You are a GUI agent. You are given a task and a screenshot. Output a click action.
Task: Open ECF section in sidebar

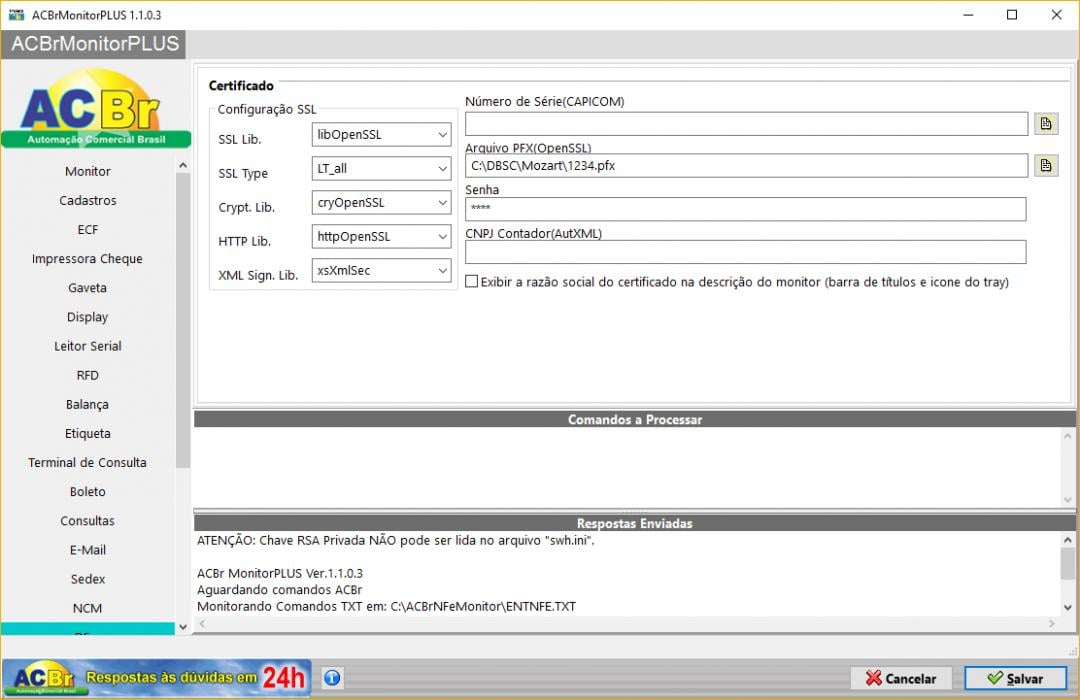coord(87,229)
